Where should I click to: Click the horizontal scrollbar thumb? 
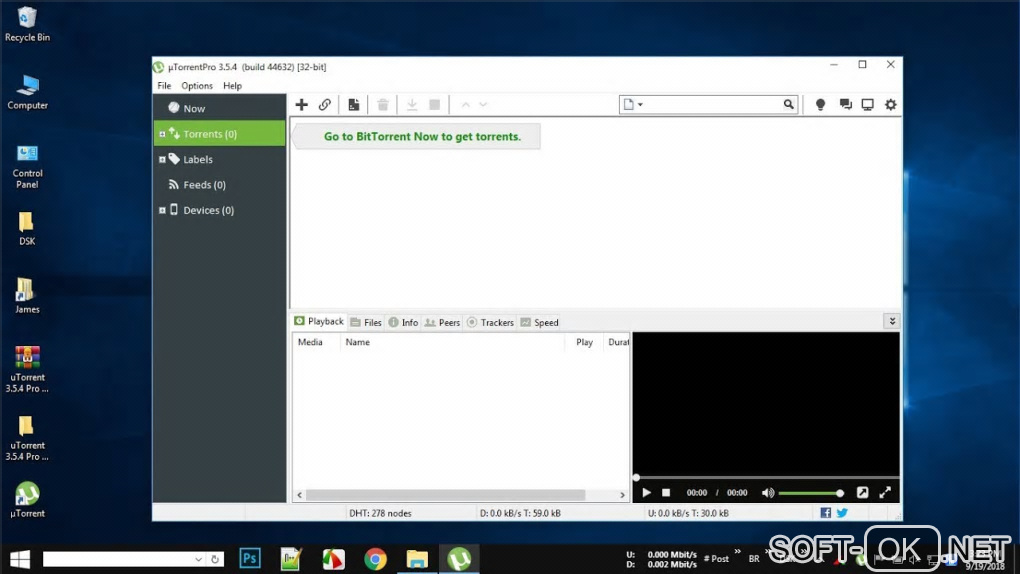coord(446,495)
